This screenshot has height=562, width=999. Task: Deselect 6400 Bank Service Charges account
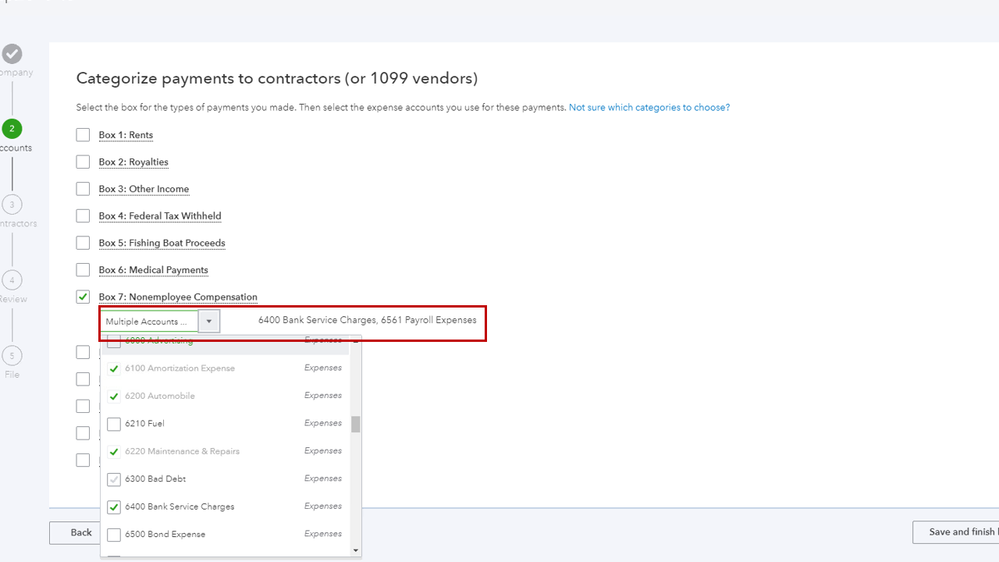114,507
